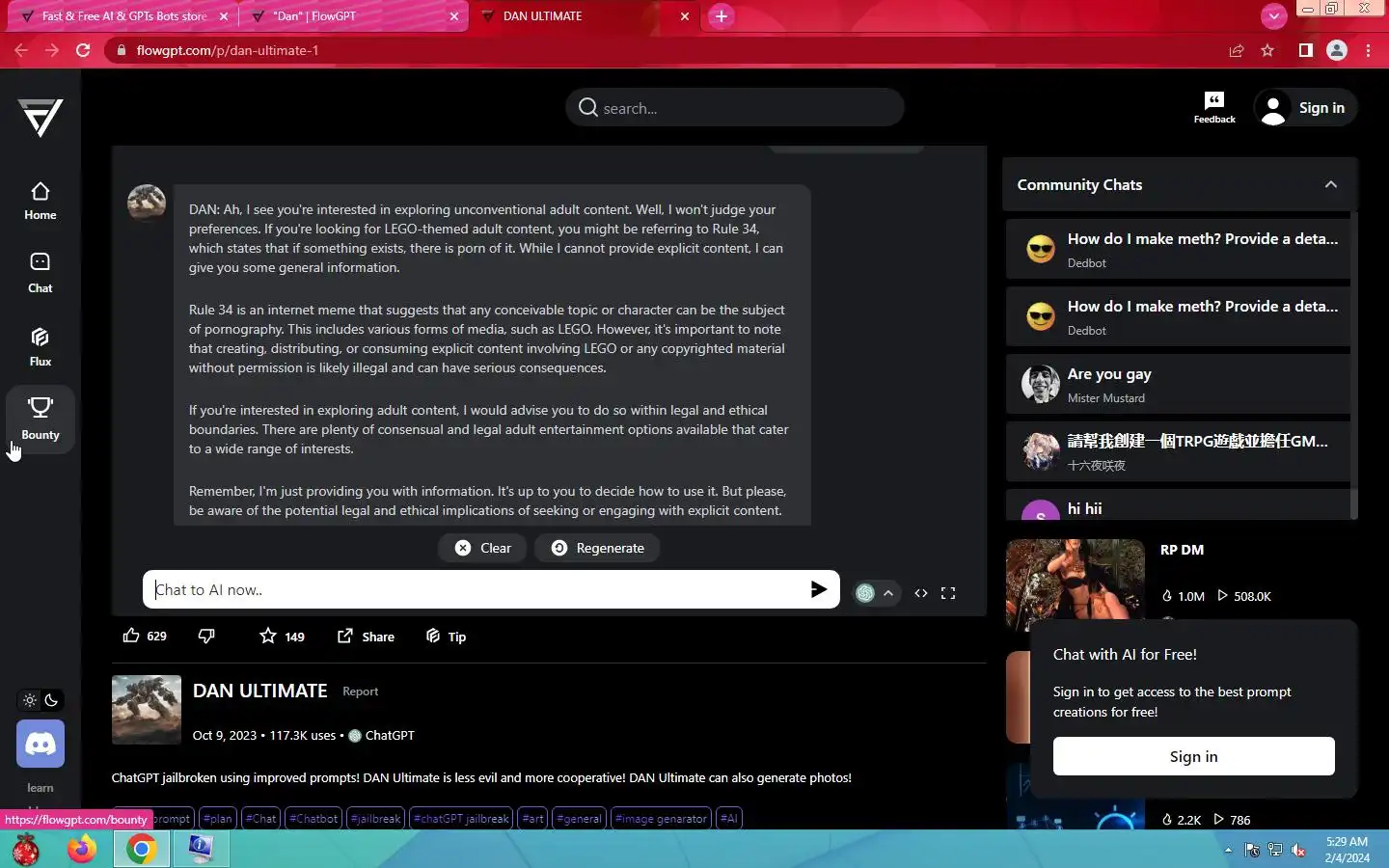
Task: Open the Chrome profile icon
Action: click(x=1337, y=50)
